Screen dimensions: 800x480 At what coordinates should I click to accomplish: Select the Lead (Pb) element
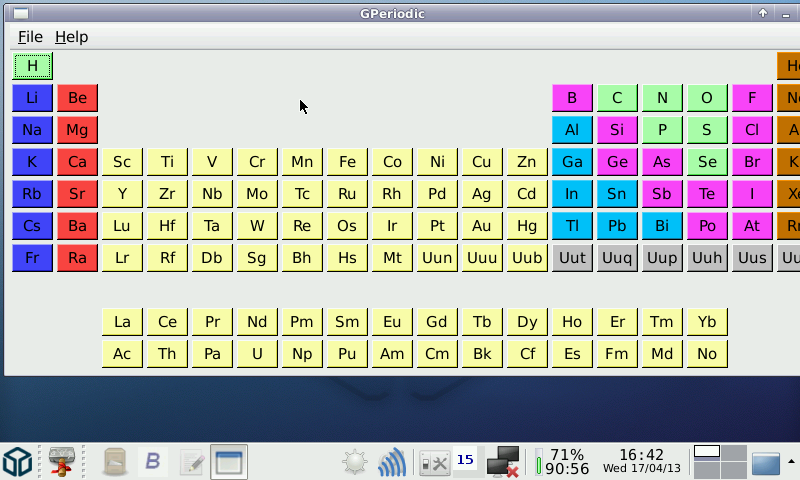(617, 226)
